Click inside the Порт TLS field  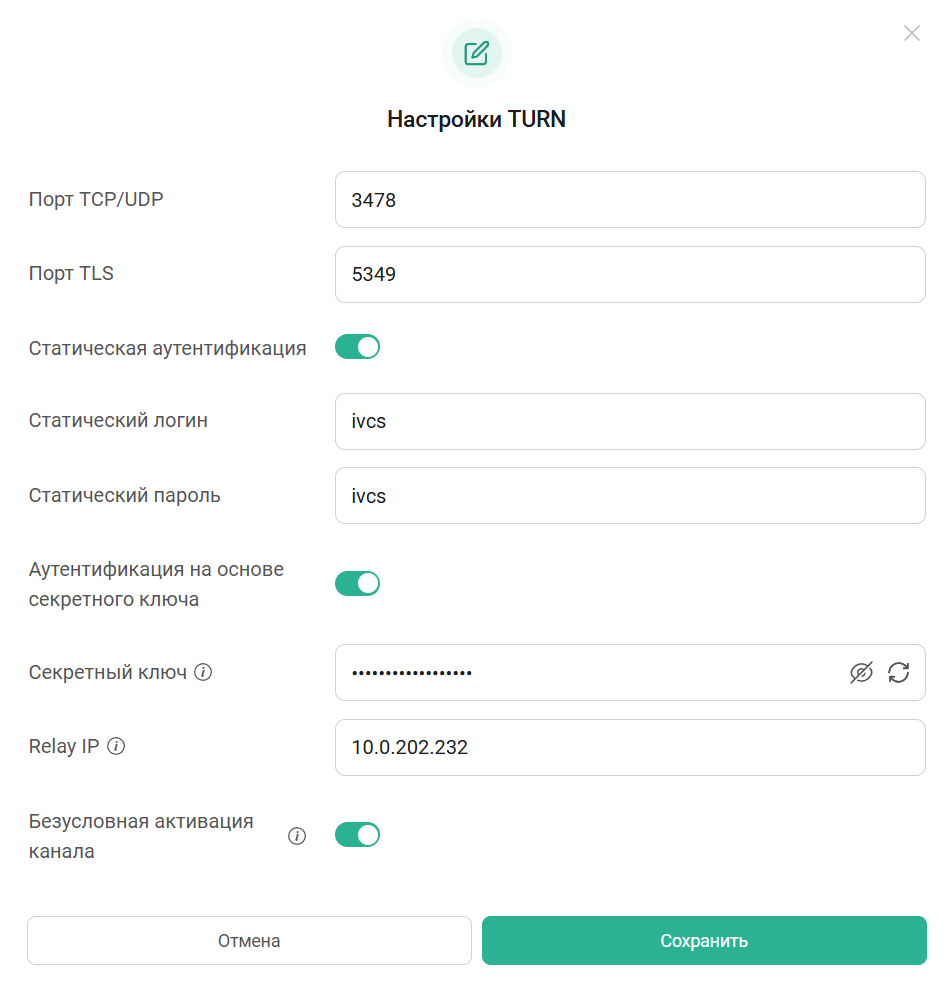630,274
